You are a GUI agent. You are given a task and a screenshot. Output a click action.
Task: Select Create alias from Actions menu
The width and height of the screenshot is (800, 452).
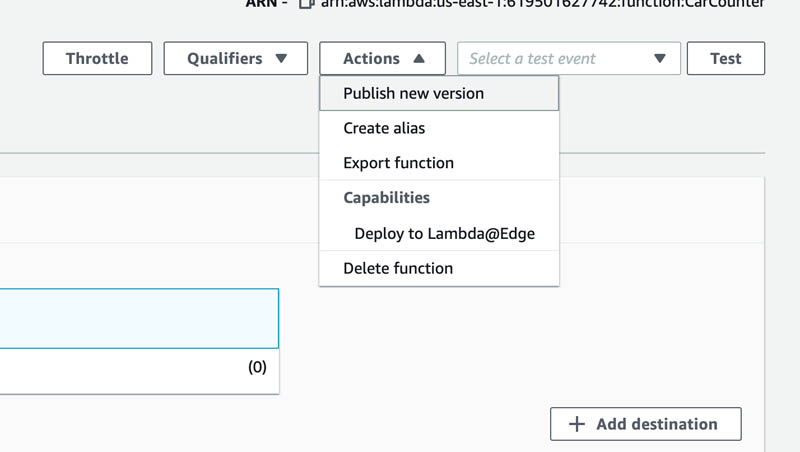(x=439, y=128)
